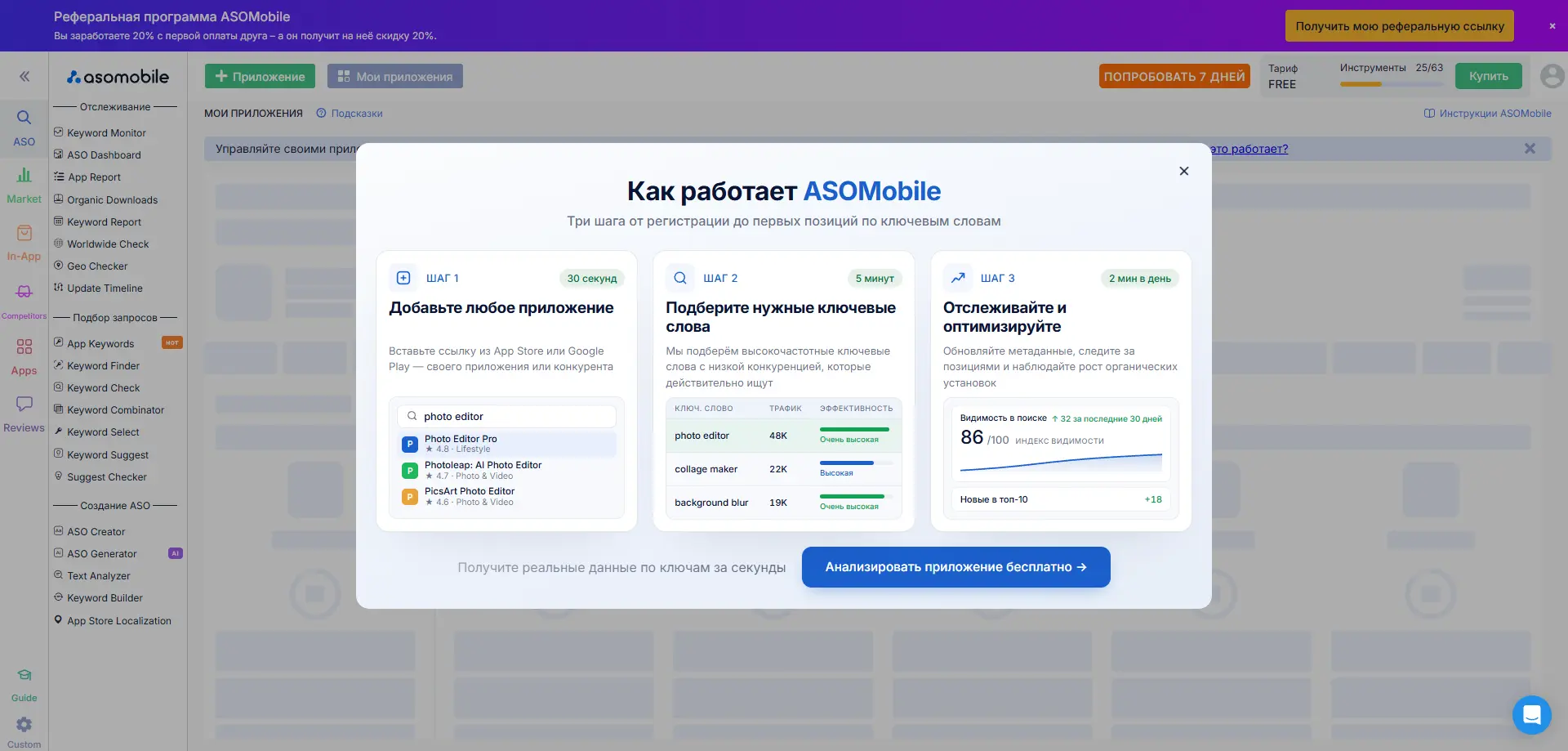
Task: Open the 'Подсказки' link
Action: (357, 114)
